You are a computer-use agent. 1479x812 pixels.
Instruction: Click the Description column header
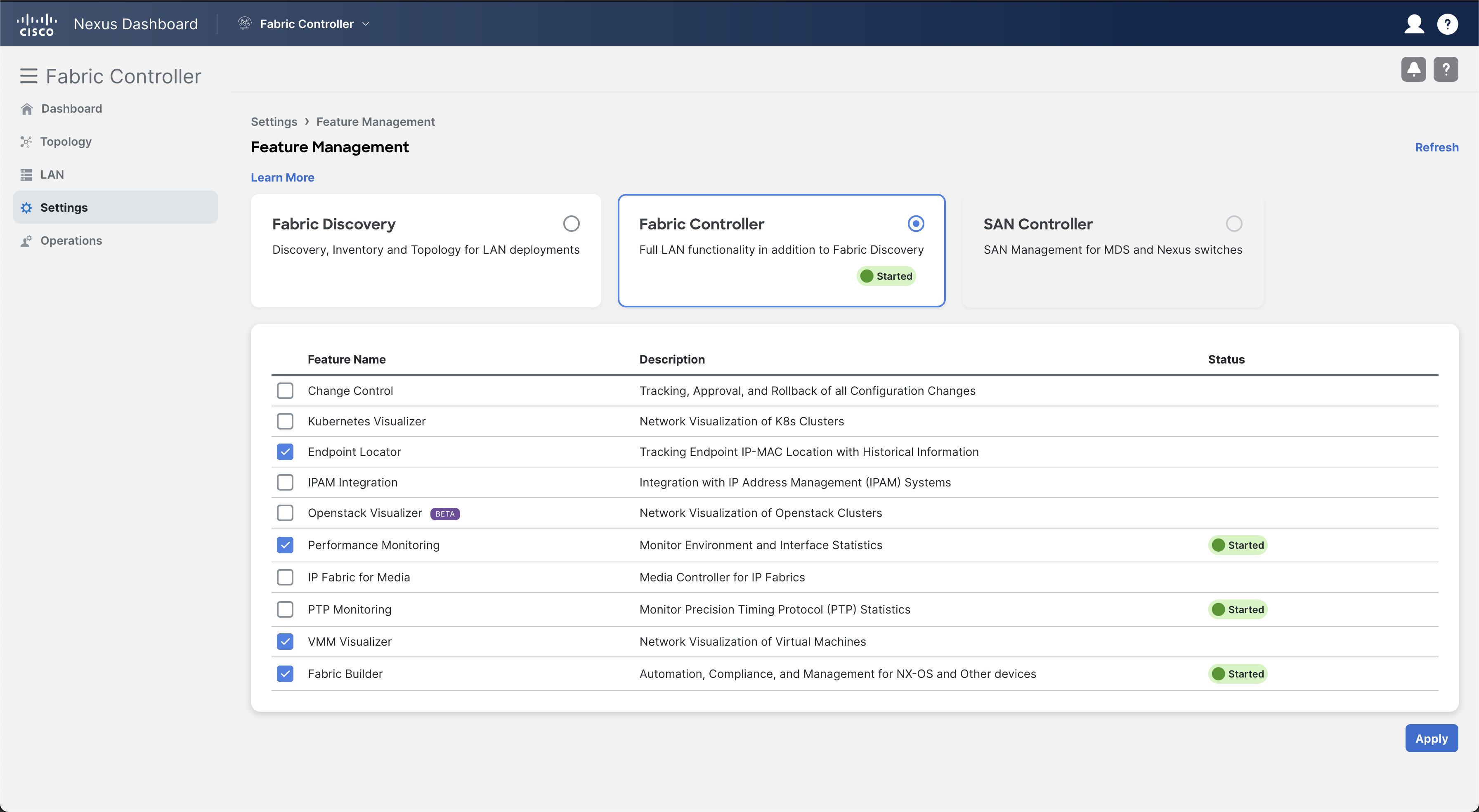pyautogui.click(x=672, y=359)
